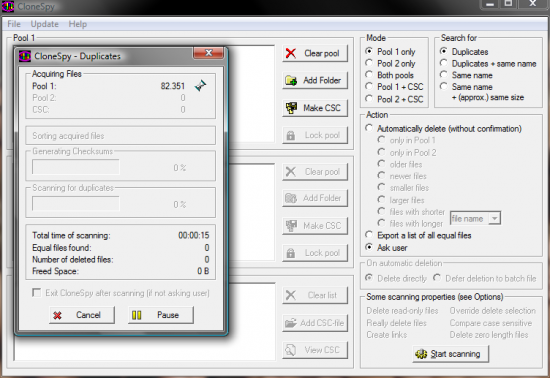Click the open folder icon on Add CSC-file
Image resolution: width=550 pixels, height=378 pixels.
coord(291,323)
